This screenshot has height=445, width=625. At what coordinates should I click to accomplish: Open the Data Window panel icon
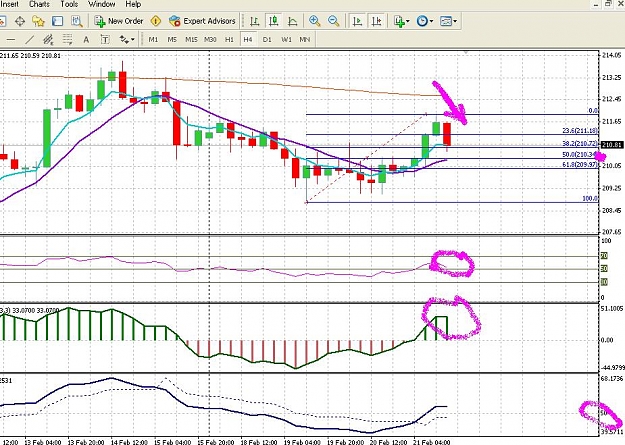pyautogui.click(x=20, y=21)
